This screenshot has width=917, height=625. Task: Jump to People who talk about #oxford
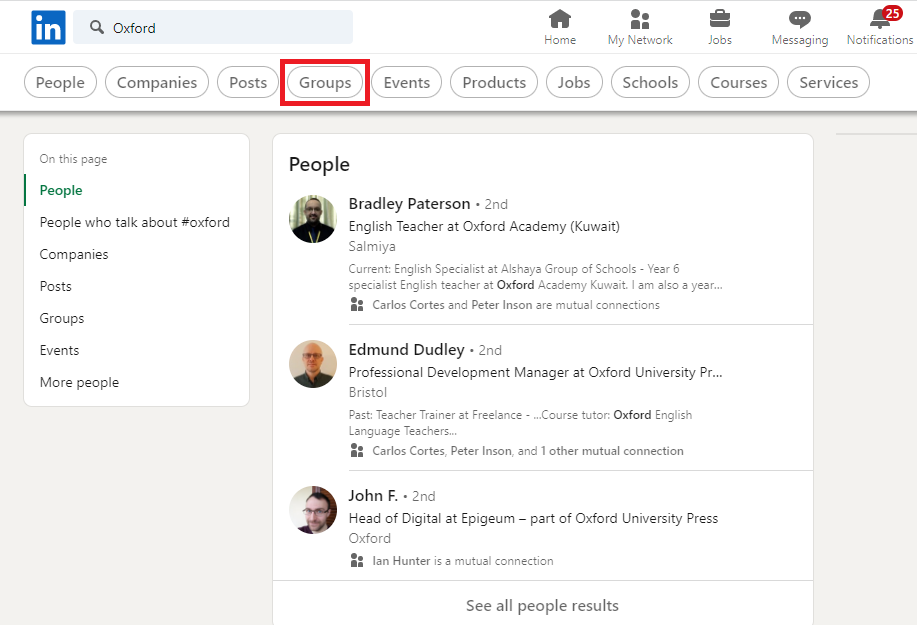135,222
